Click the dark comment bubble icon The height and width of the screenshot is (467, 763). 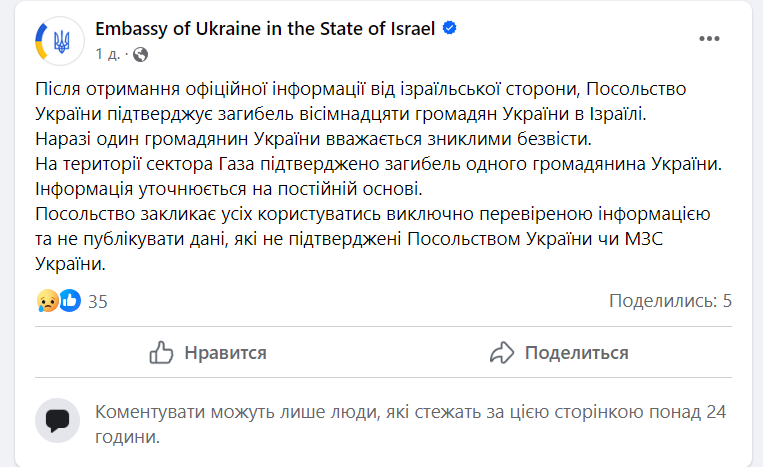tap(57, 421)
